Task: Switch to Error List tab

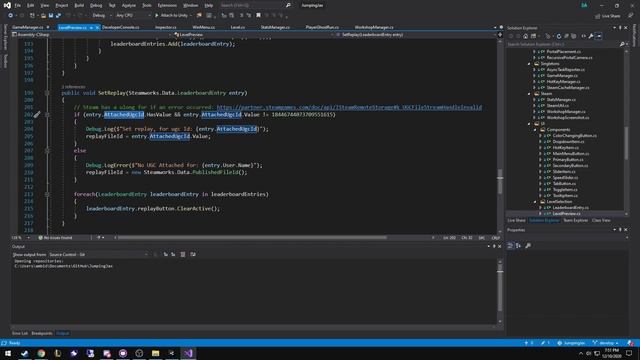Action: 20,333
